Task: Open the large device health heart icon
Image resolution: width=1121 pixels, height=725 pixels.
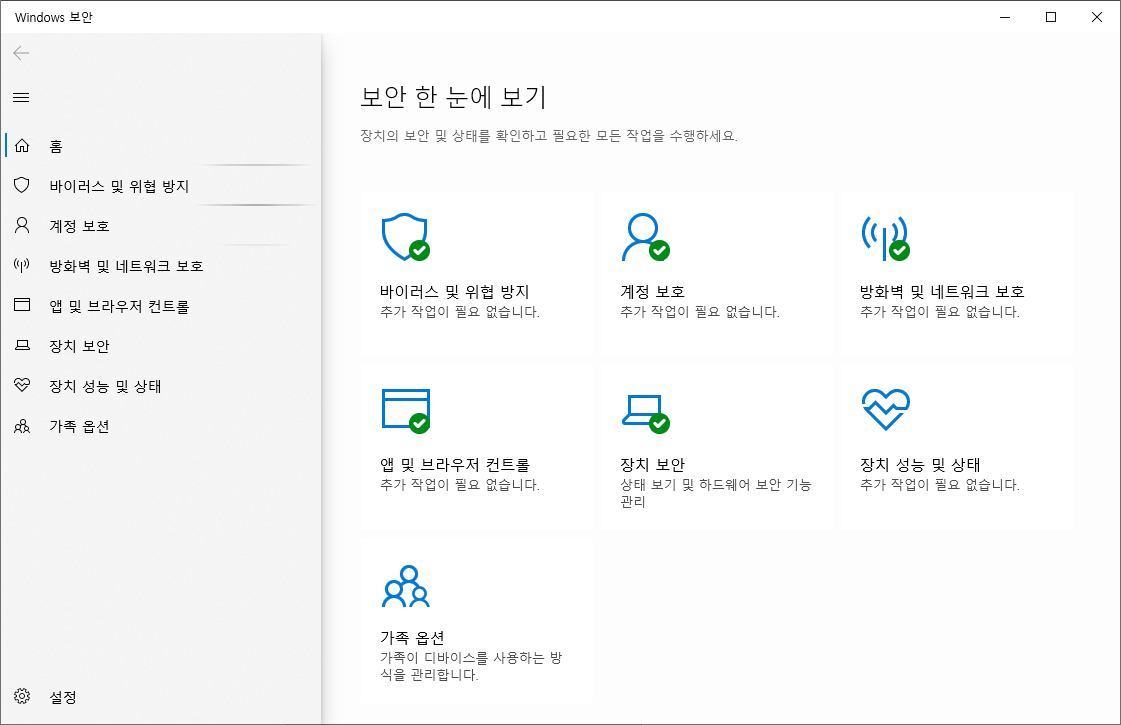Action: [x=886, y=410]
